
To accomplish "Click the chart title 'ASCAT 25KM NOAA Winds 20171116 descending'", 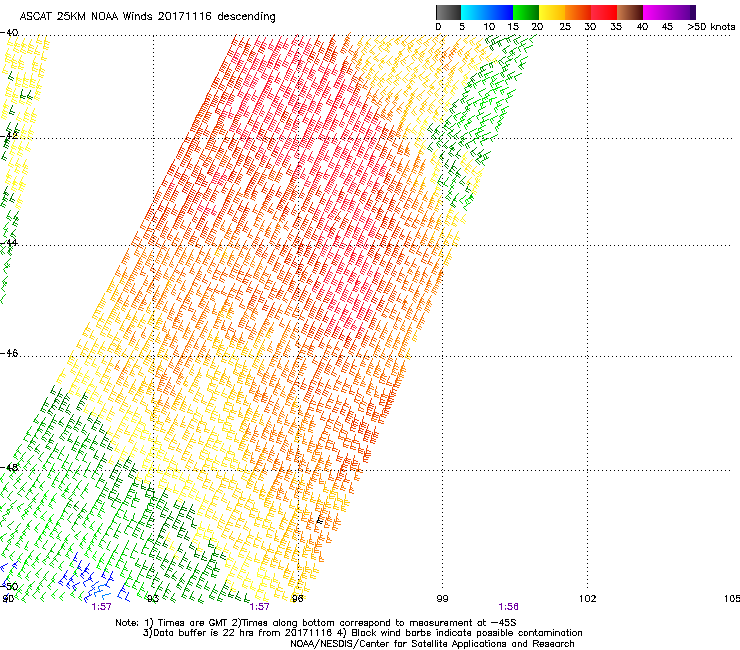I will [x=147, y=17].
